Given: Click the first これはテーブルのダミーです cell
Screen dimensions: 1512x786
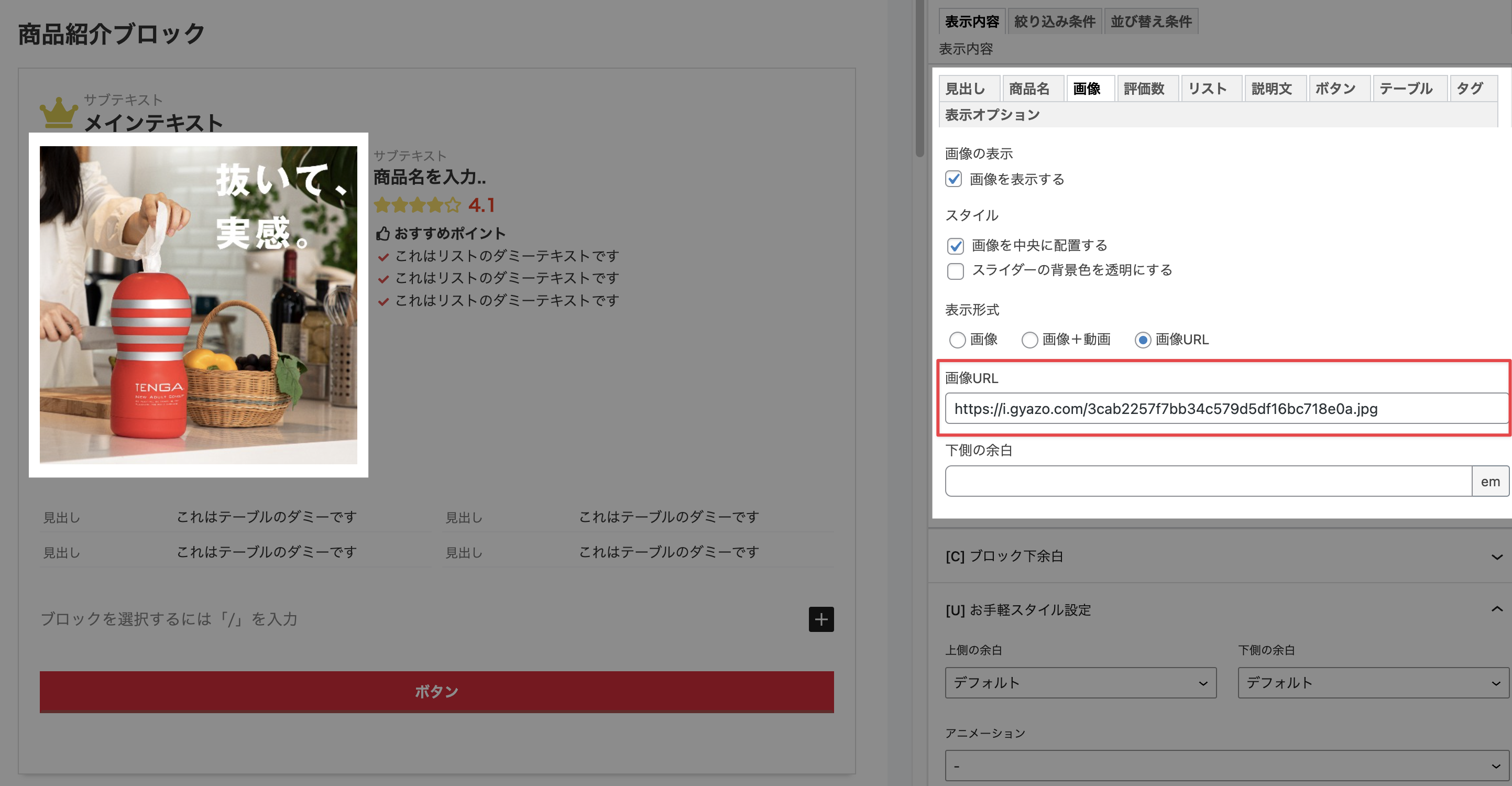Looking at the screenshot, I should [267, 517].
